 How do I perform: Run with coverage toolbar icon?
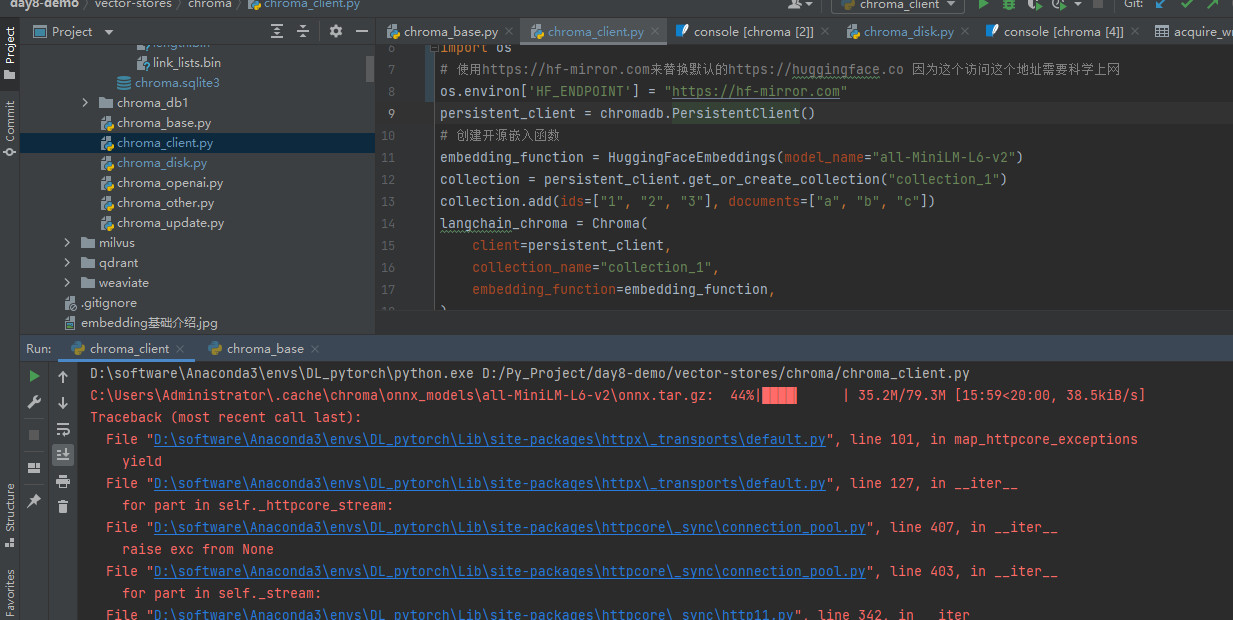1035,5
